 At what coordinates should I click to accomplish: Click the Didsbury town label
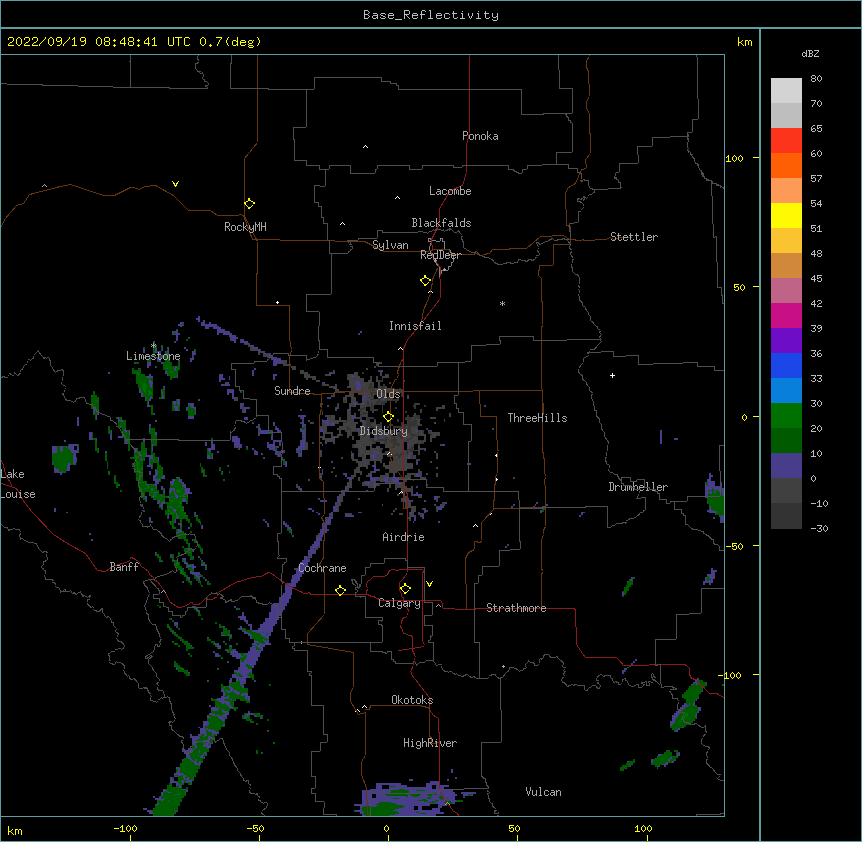[384, 431]
